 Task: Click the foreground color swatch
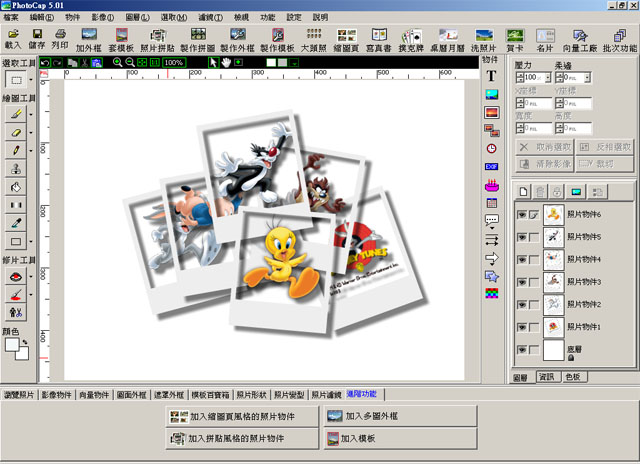click(13, 346)
